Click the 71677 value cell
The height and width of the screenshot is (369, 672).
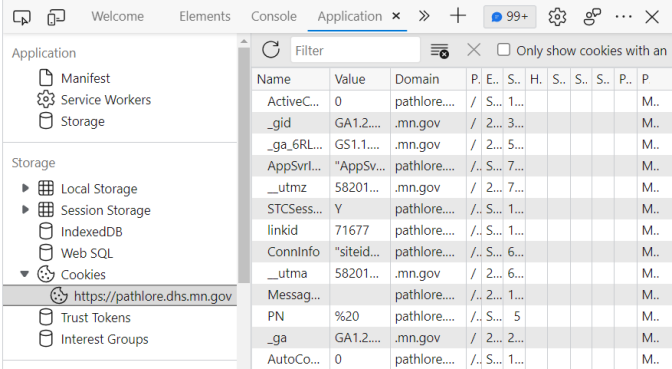360,230
